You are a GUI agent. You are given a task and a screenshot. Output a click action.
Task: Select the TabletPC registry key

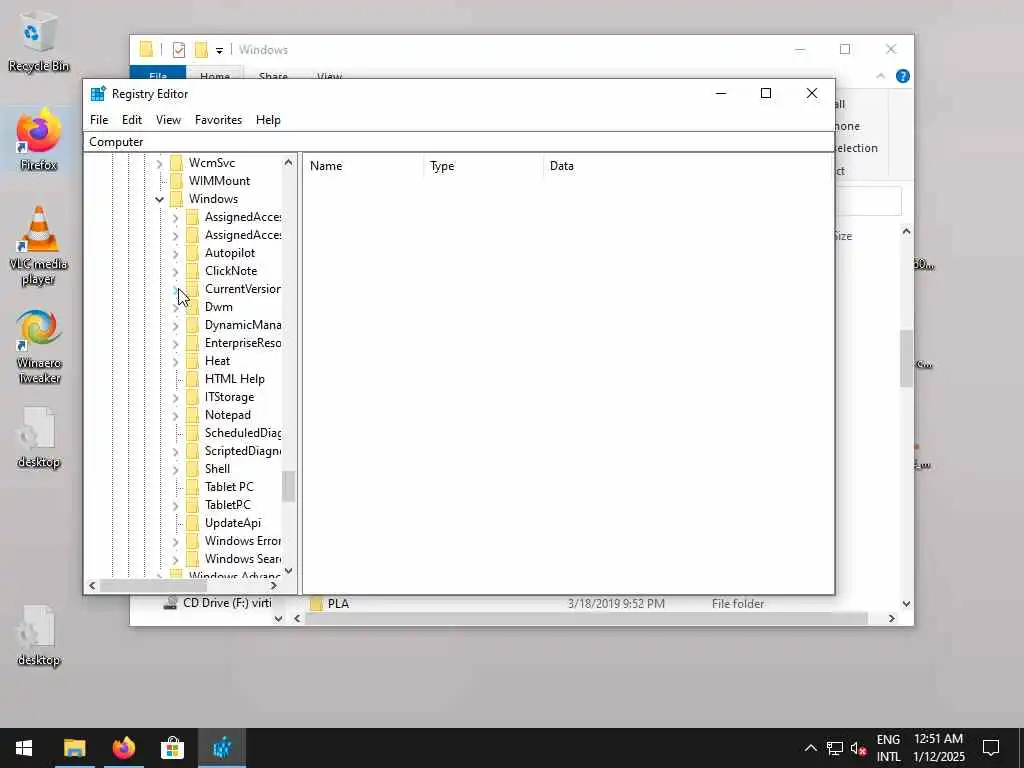coord(227,505)
